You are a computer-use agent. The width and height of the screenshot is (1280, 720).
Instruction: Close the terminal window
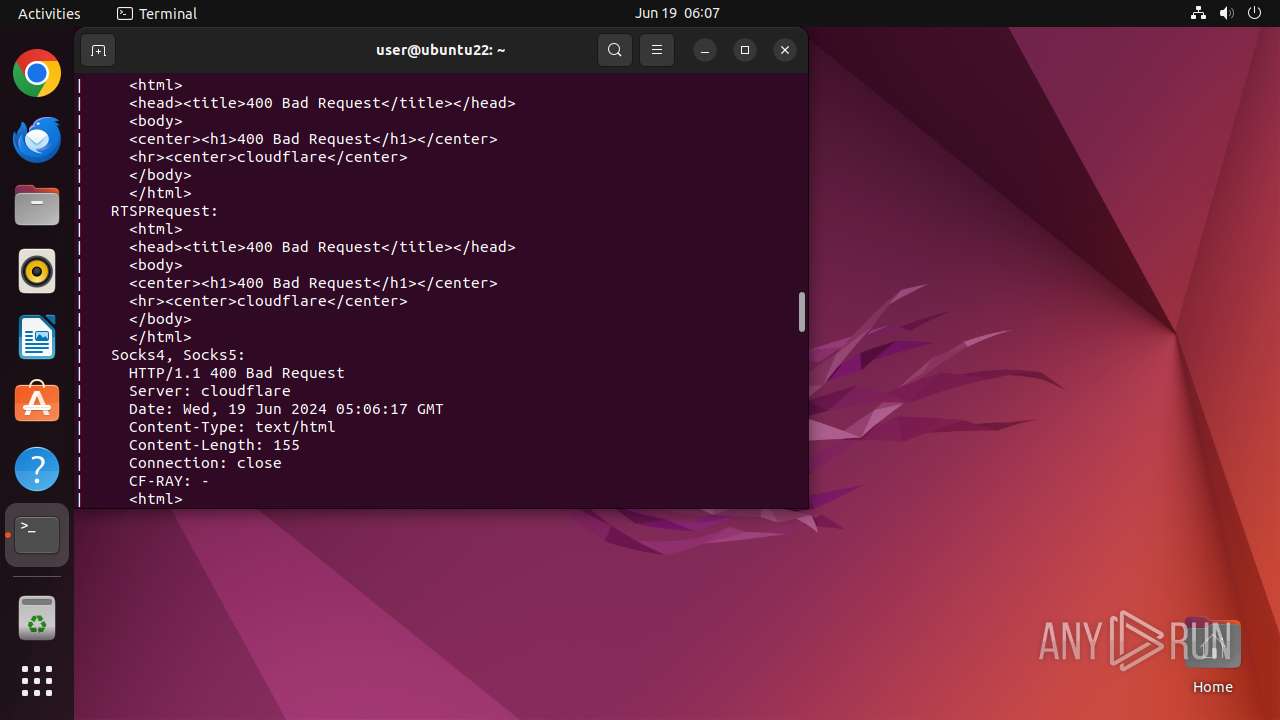(x=785, y=50)
